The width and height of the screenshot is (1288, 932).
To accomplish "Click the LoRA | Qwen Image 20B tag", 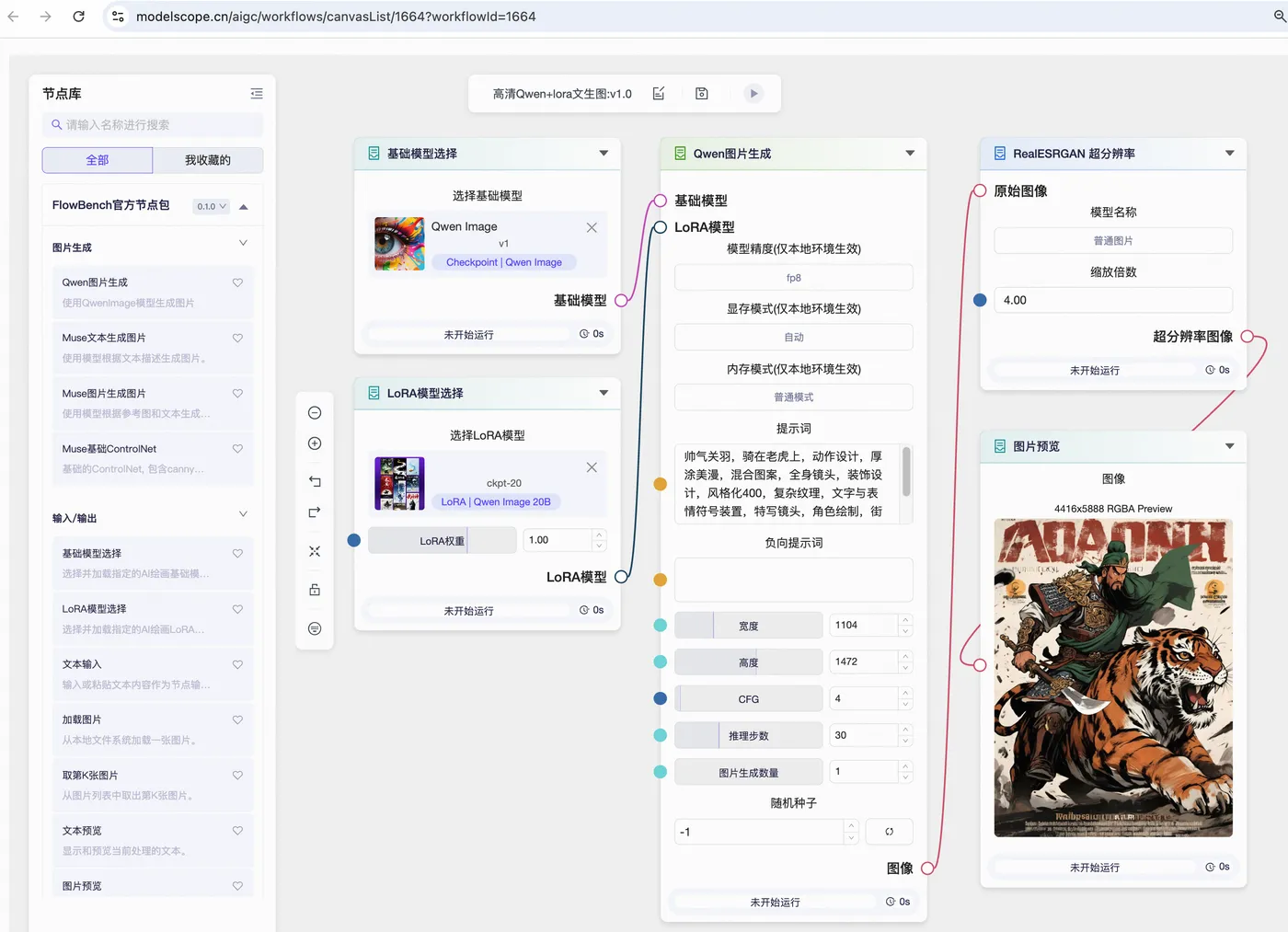I will tap(496, 502).
